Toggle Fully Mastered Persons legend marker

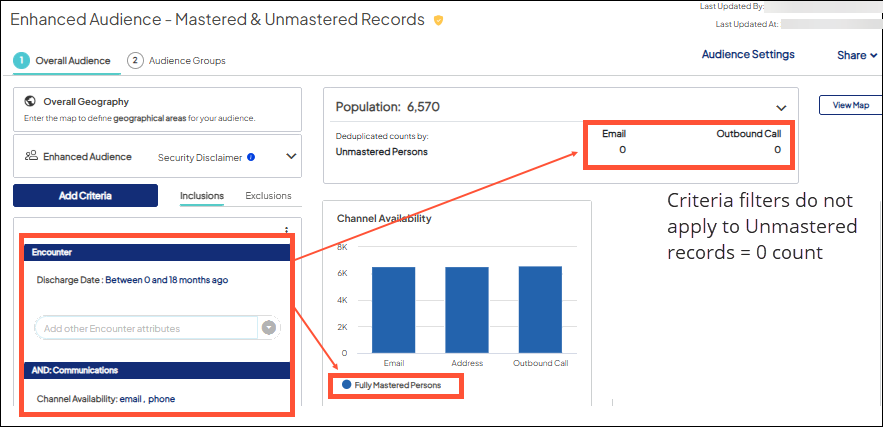pyautogui.click(x=347, y=384)
